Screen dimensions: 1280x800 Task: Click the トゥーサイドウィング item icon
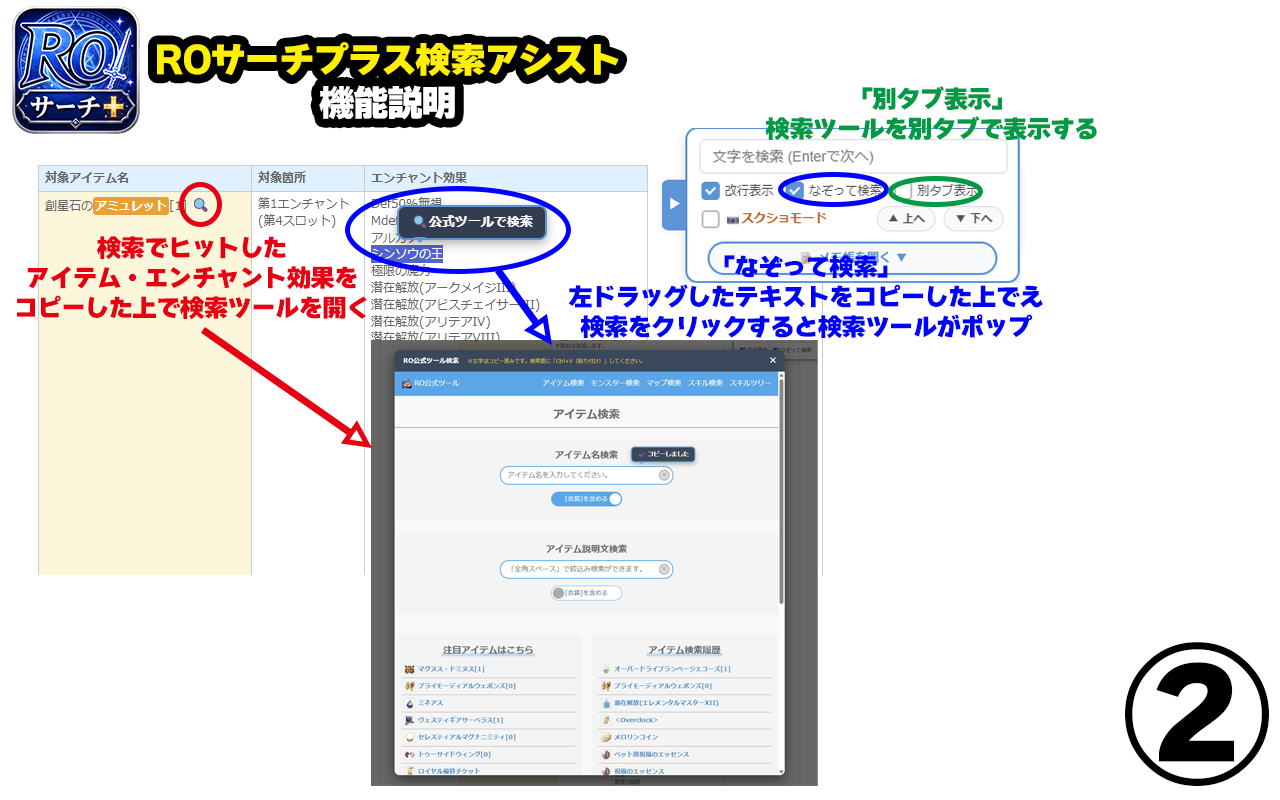click(x=409, y=754)
